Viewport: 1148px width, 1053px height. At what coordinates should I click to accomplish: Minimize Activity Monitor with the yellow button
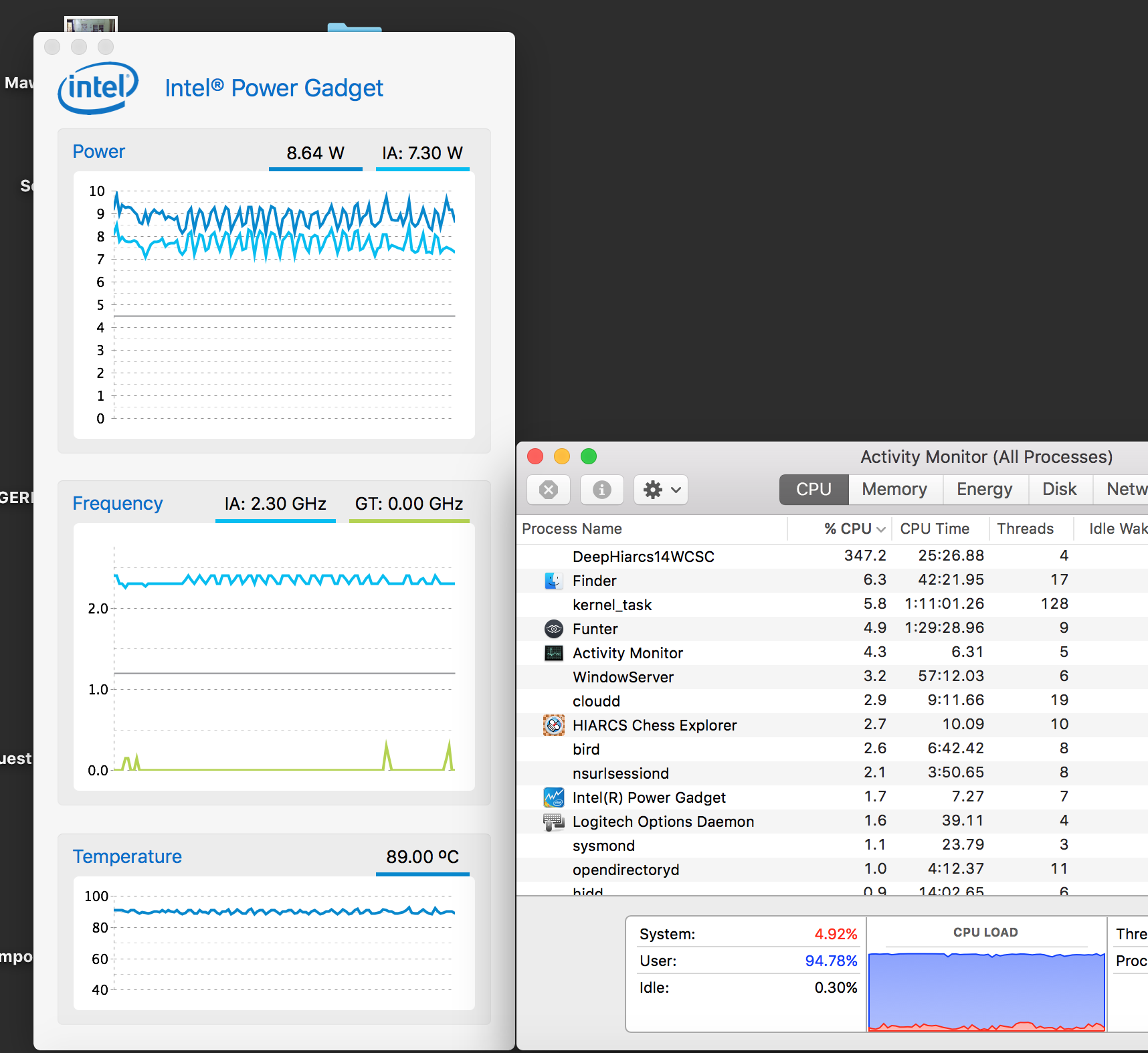(562, 456)
